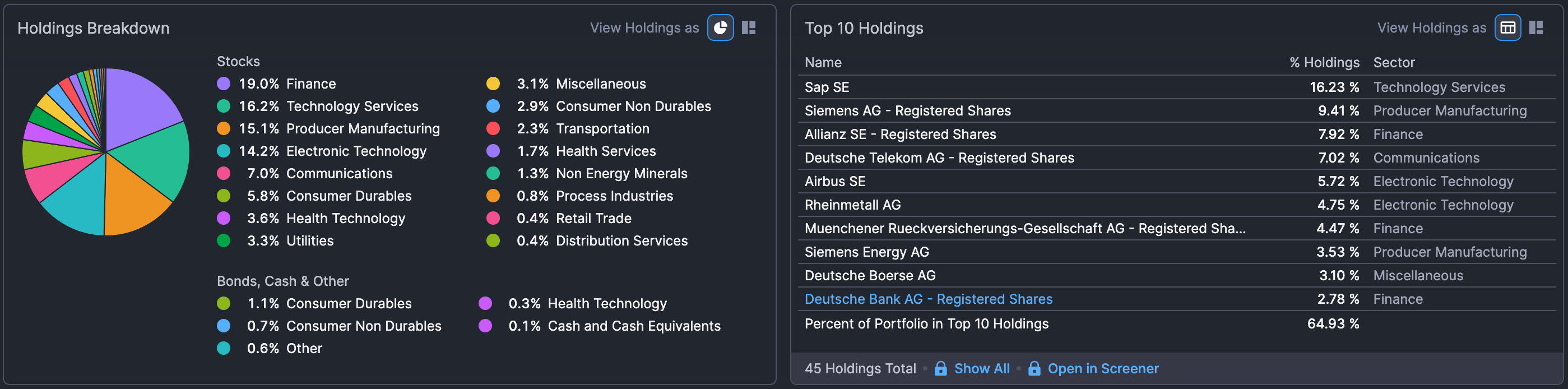Click the Stocks Consumer Non Durables blue dot

coord(493,106)
